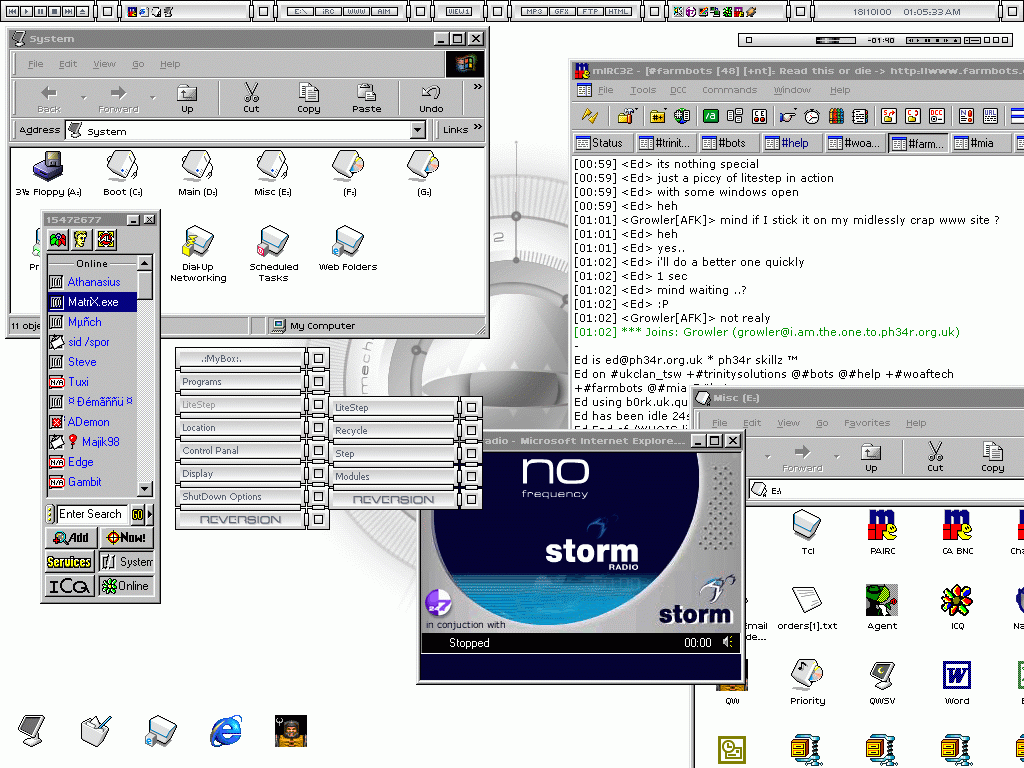Open the mIRC Commands menu
The height and width of the screenshot is (768, 1024).
[729, 90]
